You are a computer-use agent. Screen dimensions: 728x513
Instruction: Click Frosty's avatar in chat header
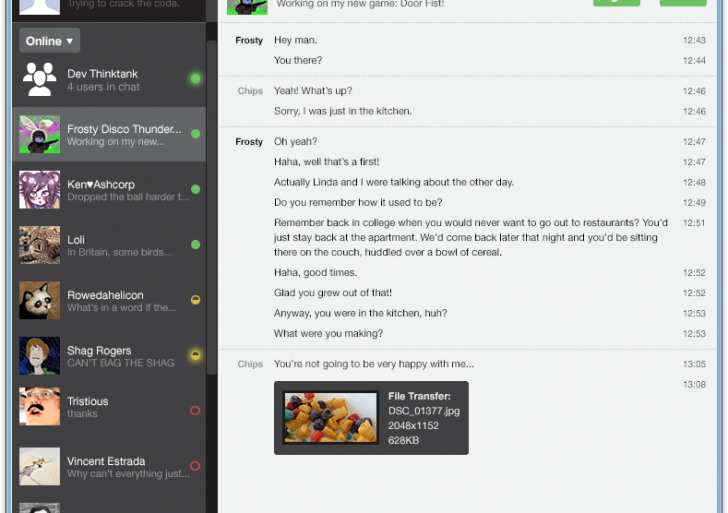pyautogui.click(x=247, y=7)
